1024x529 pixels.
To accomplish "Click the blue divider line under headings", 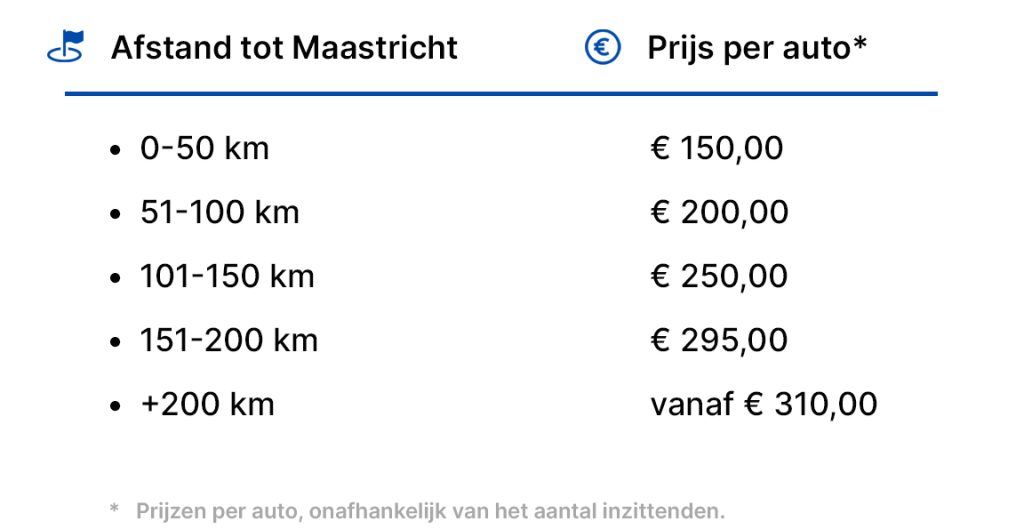I will coord(501,93).
